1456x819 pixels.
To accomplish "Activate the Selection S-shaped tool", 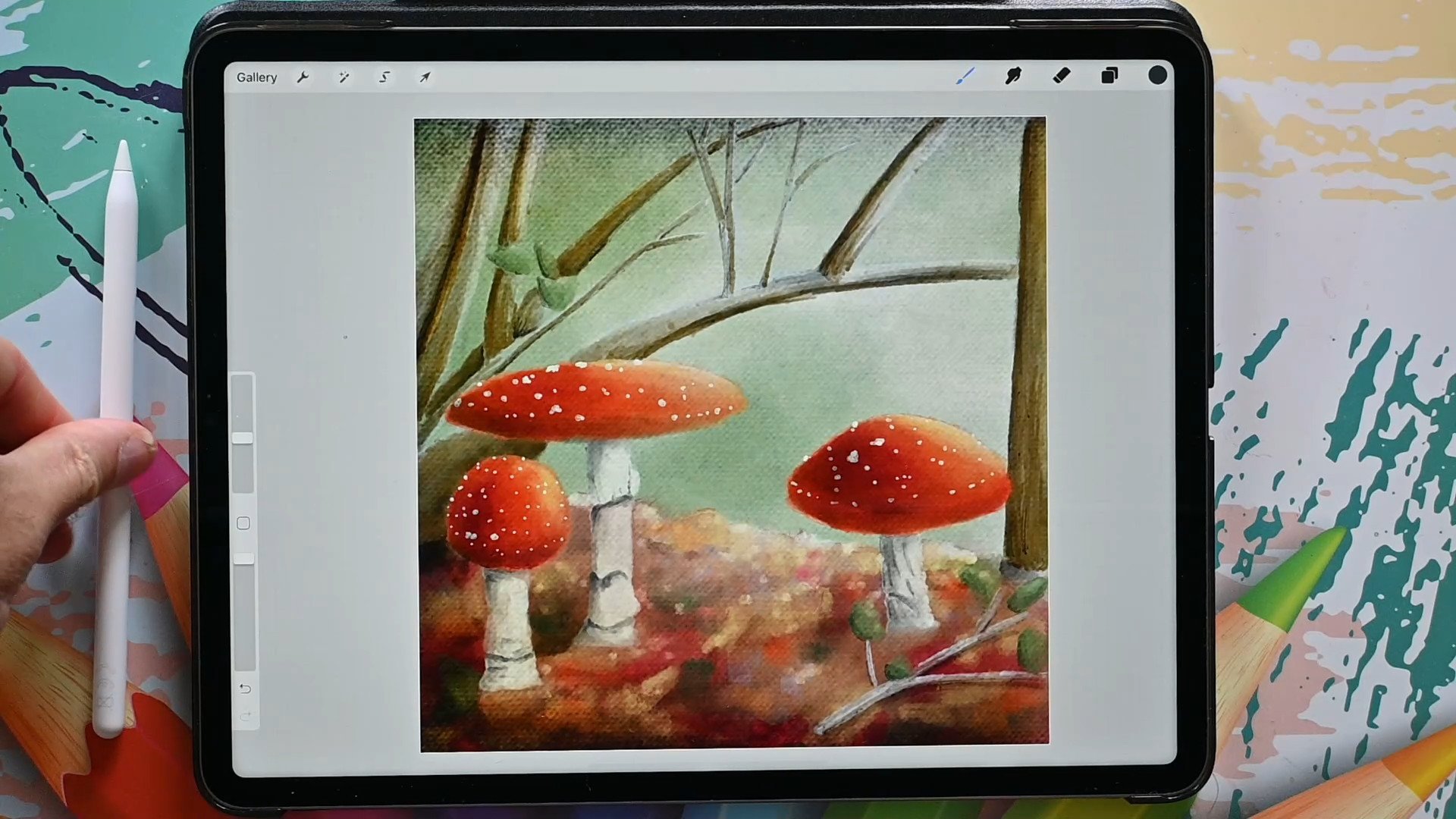I will [x=384, y=77].
